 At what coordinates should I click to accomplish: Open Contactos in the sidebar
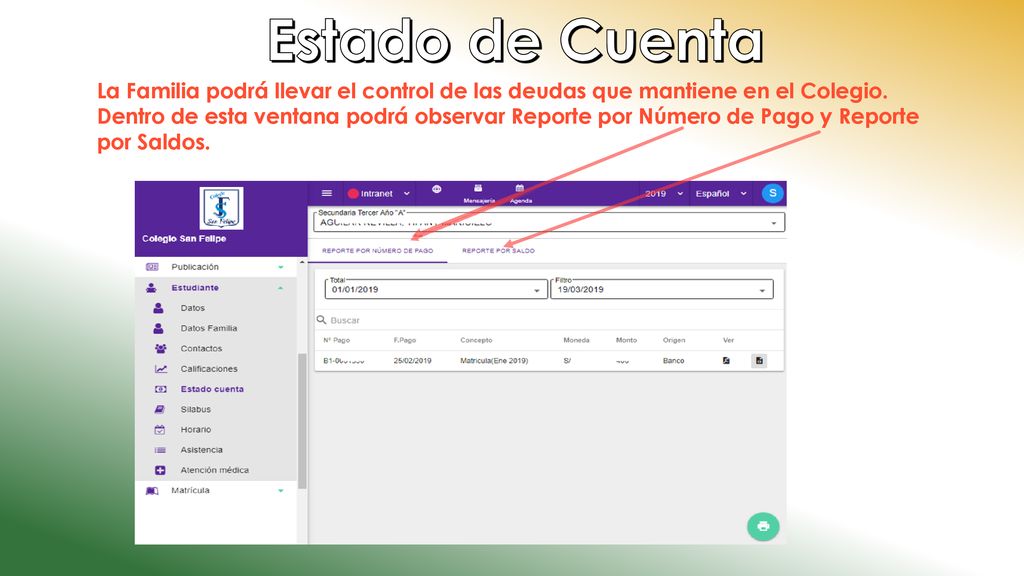coord(201,348)
